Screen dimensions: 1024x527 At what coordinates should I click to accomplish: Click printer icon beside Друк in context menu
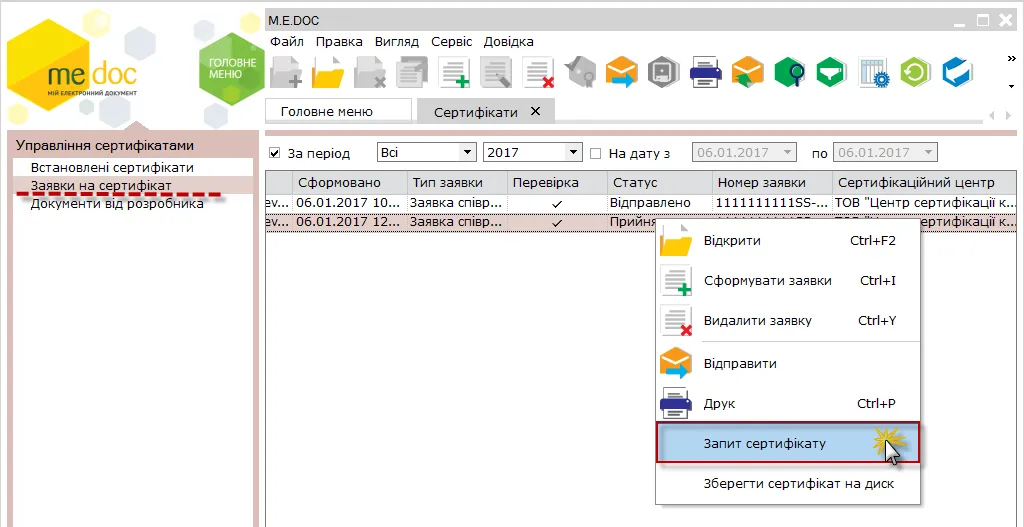(676, 404)
